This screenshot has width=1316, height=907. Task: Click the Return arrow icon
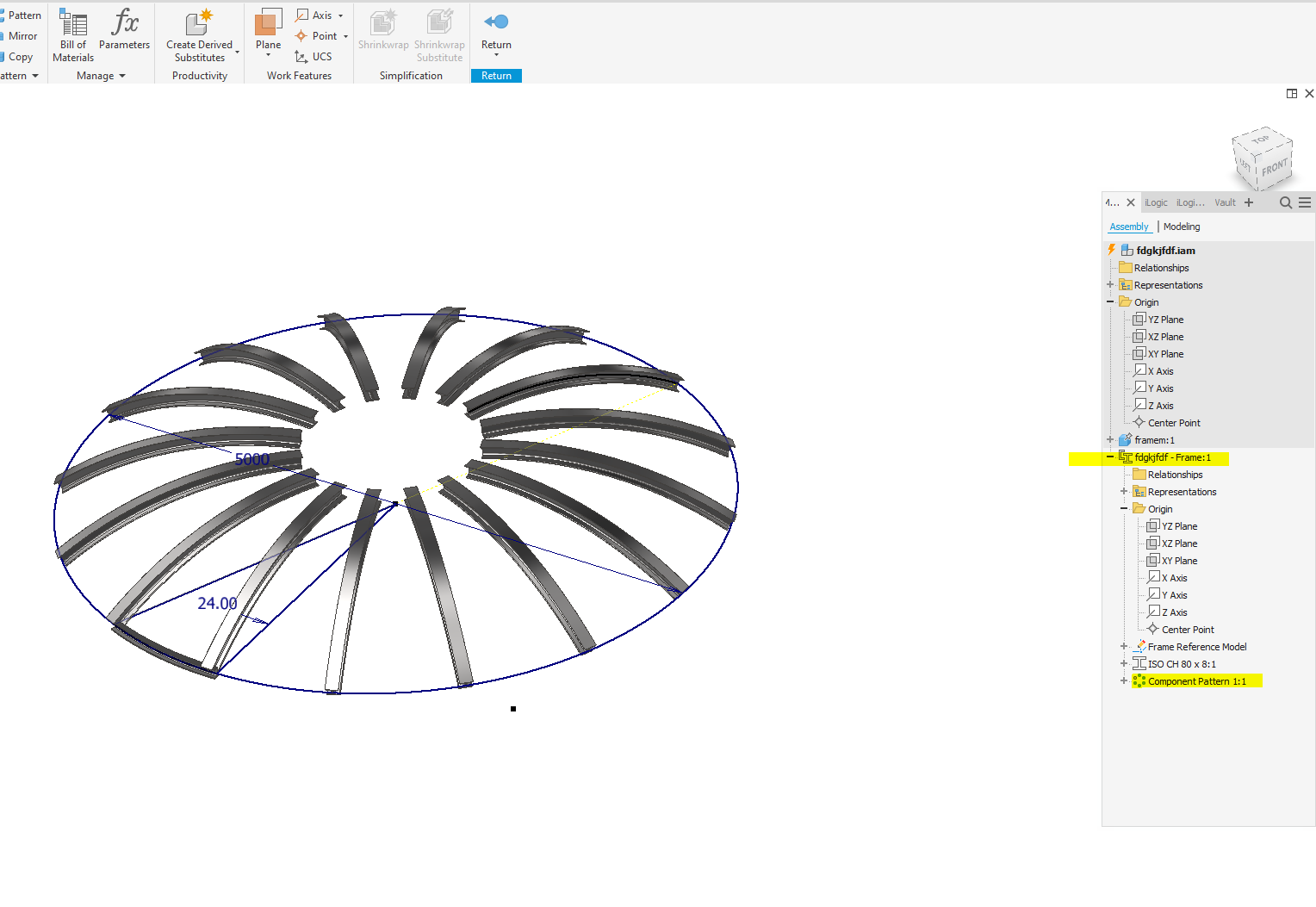(x=496, y=22)
